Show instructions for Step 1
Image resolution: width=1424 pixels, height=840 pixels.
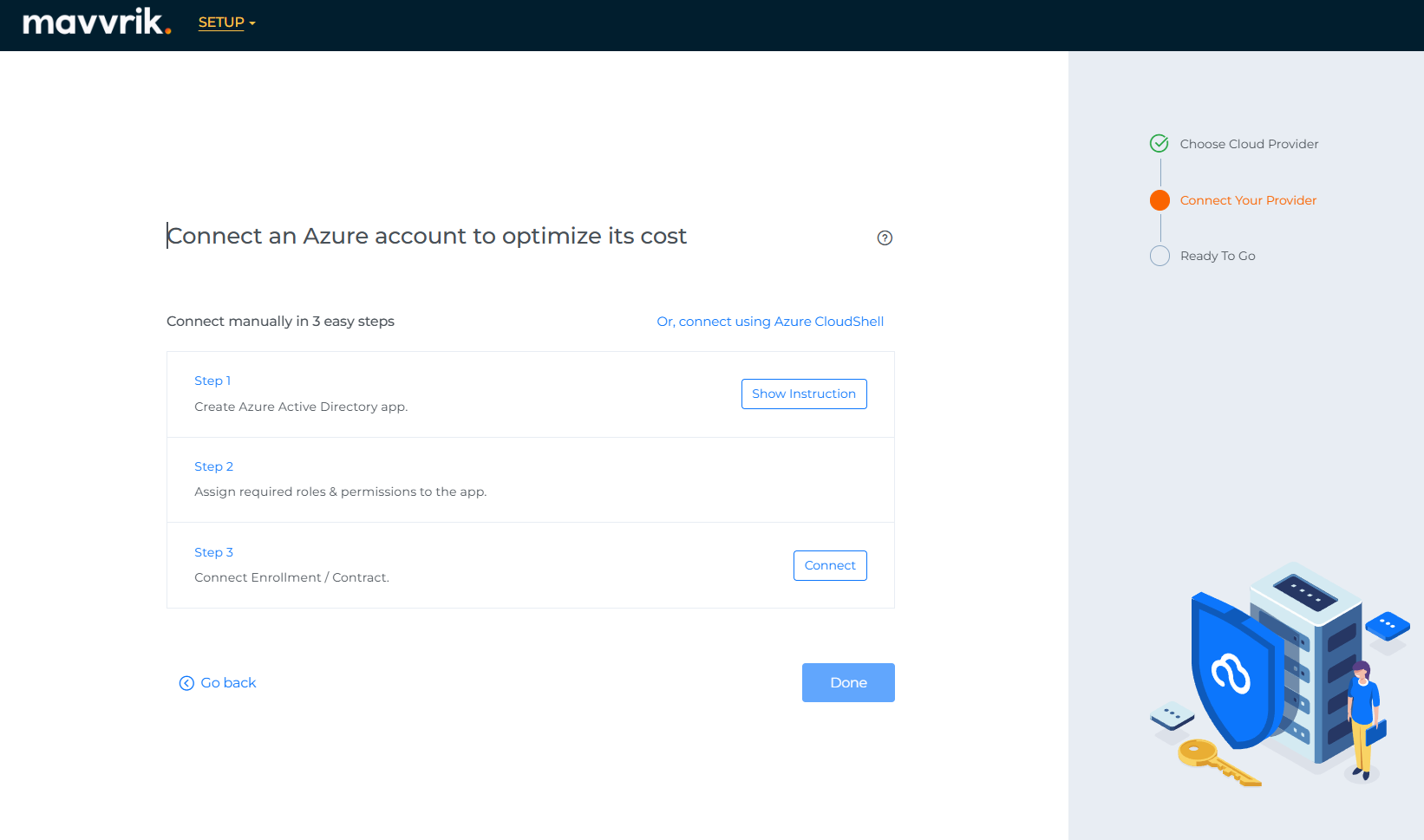[x=803, y=394]
